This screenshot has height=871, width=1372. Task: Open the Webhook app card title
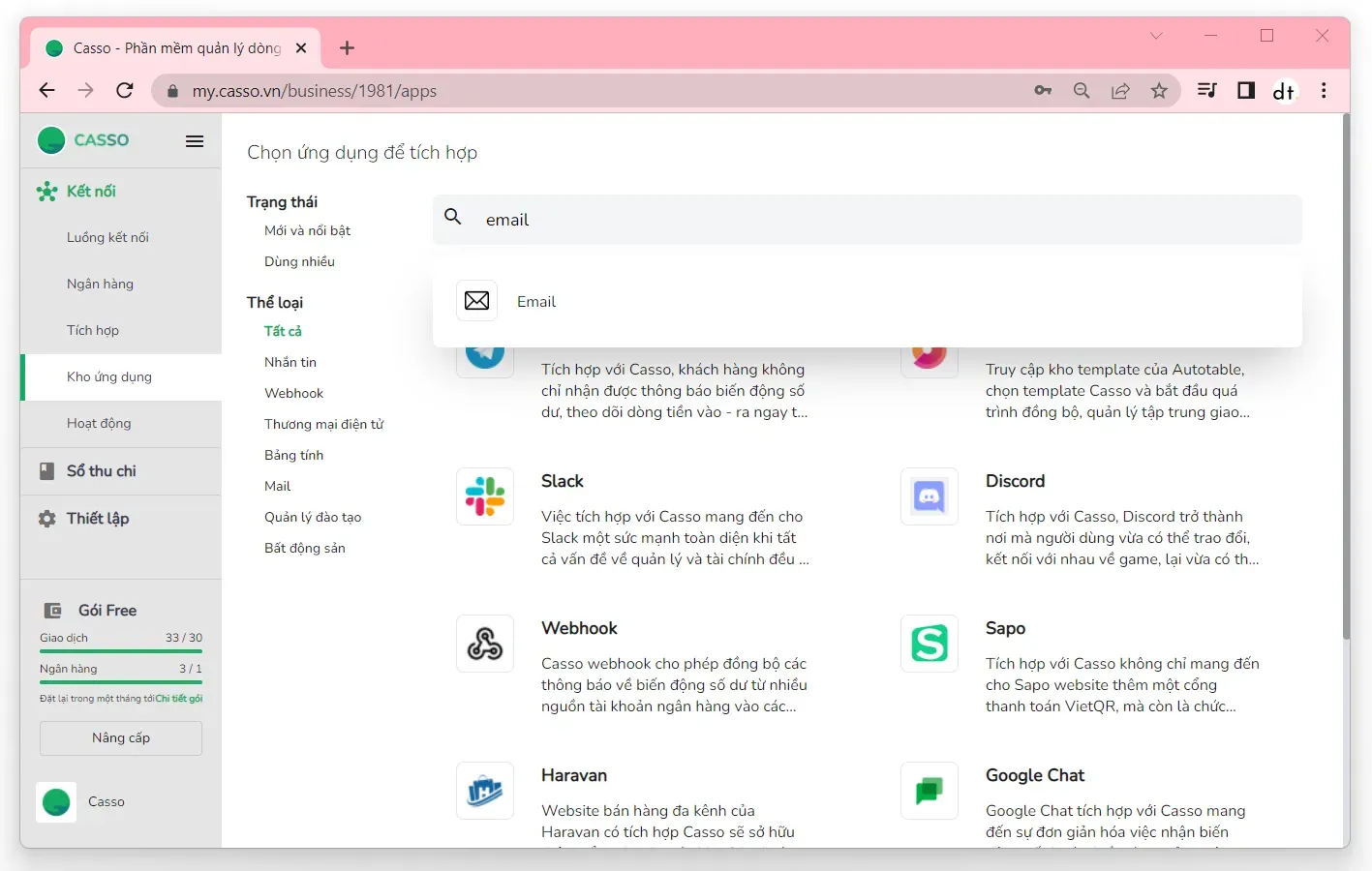(x=579, y=628)
